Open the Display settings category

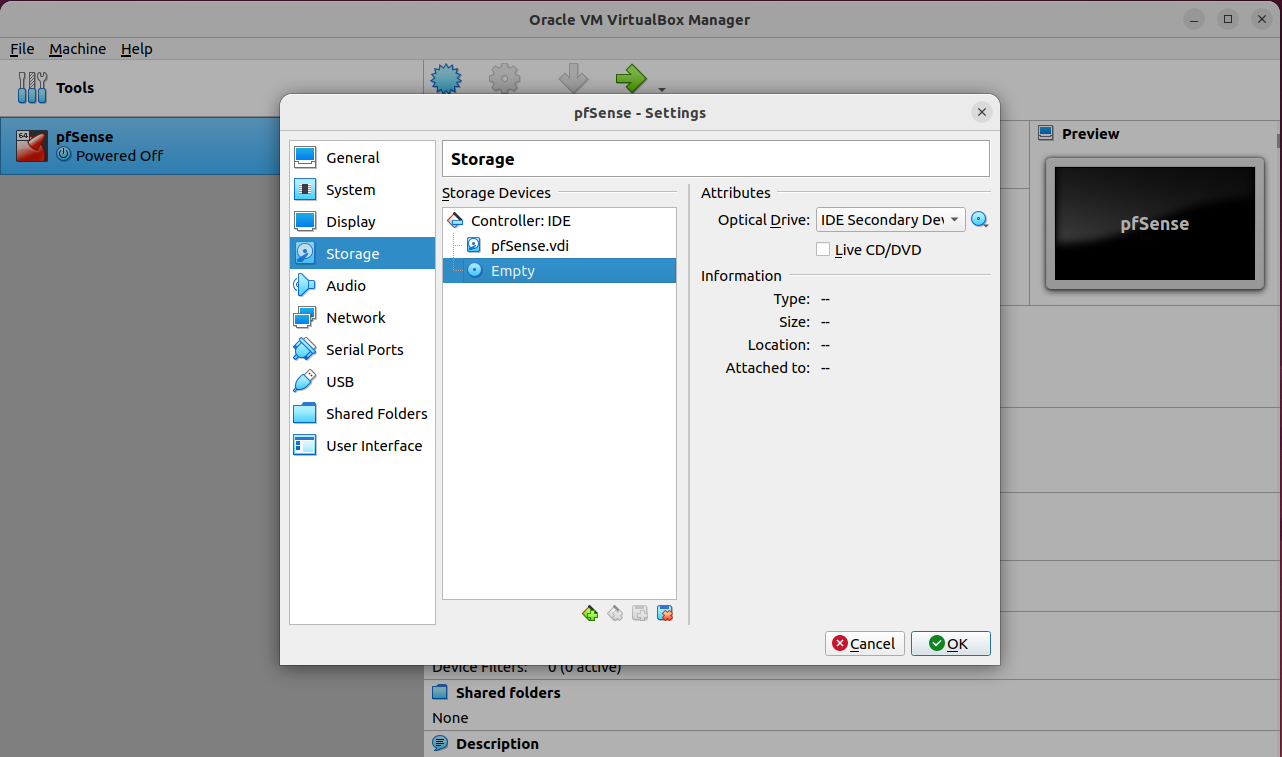point(362,222)
